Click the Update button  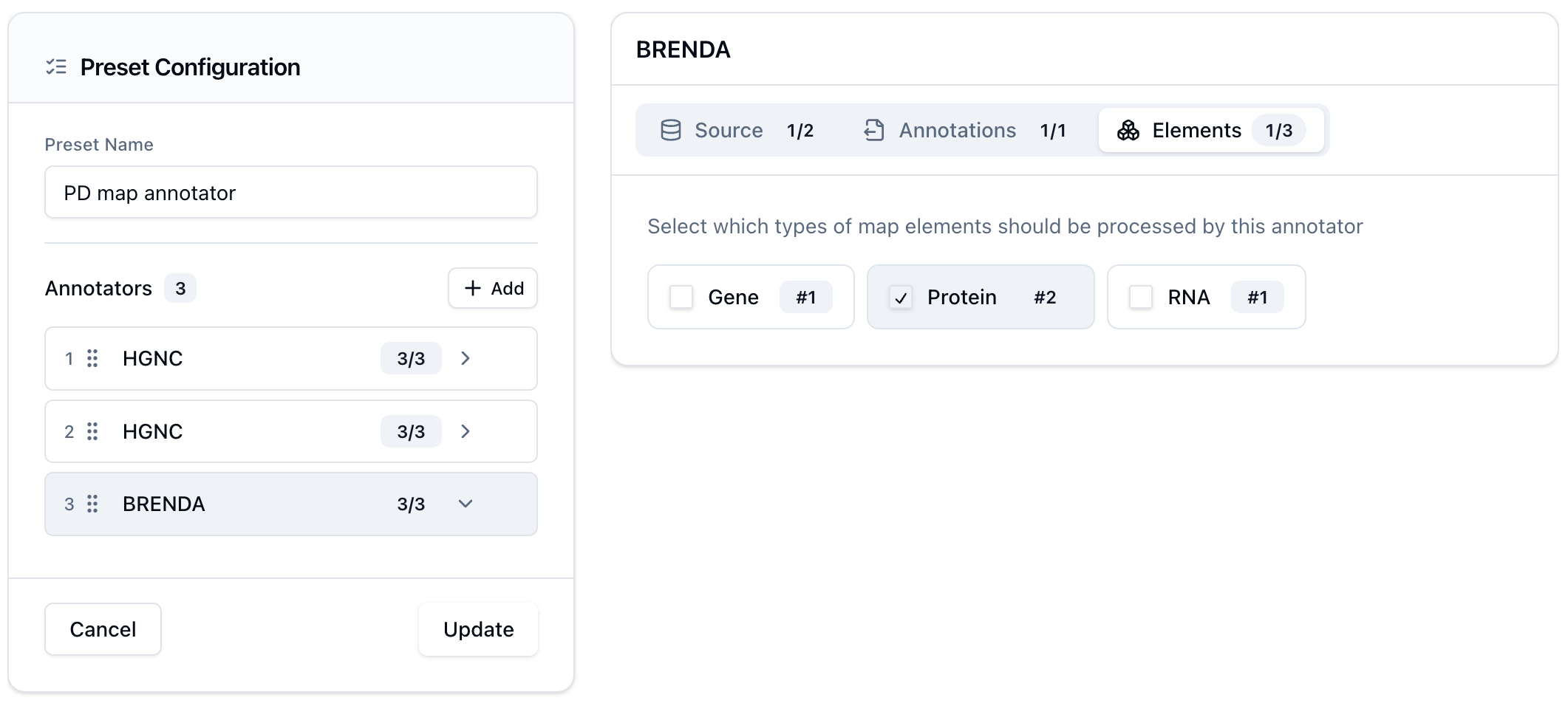[478, 629]
